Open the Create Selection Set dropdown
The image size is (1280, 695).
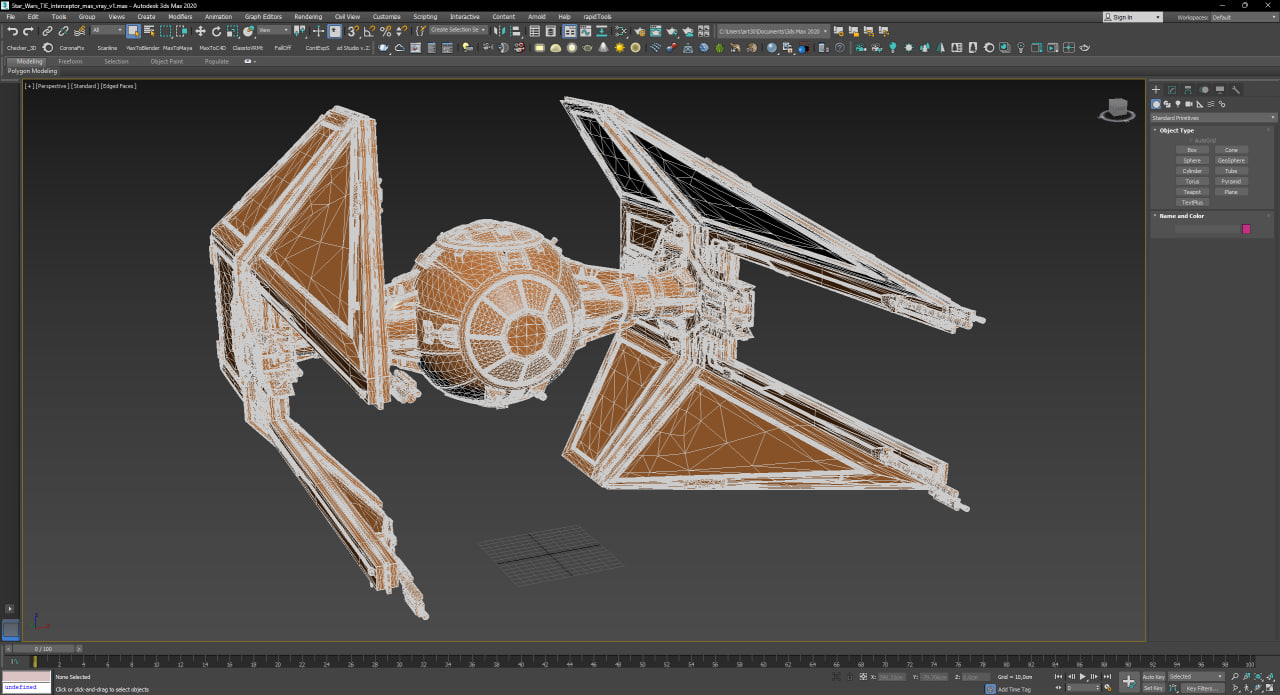click(x=458, y=30)
